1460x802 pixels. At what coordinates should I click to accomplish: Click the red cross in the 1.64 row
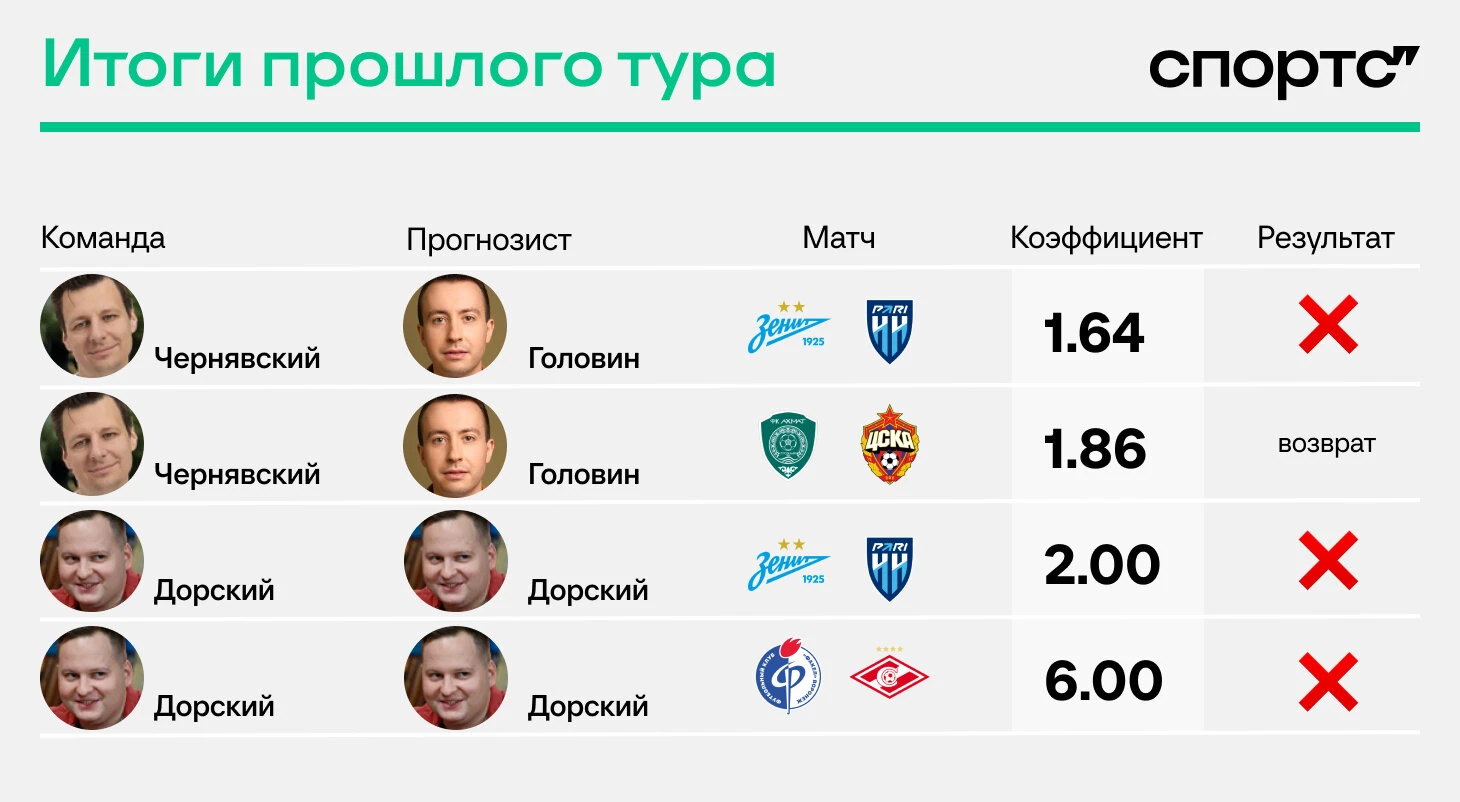click(x=1328, y=324)
